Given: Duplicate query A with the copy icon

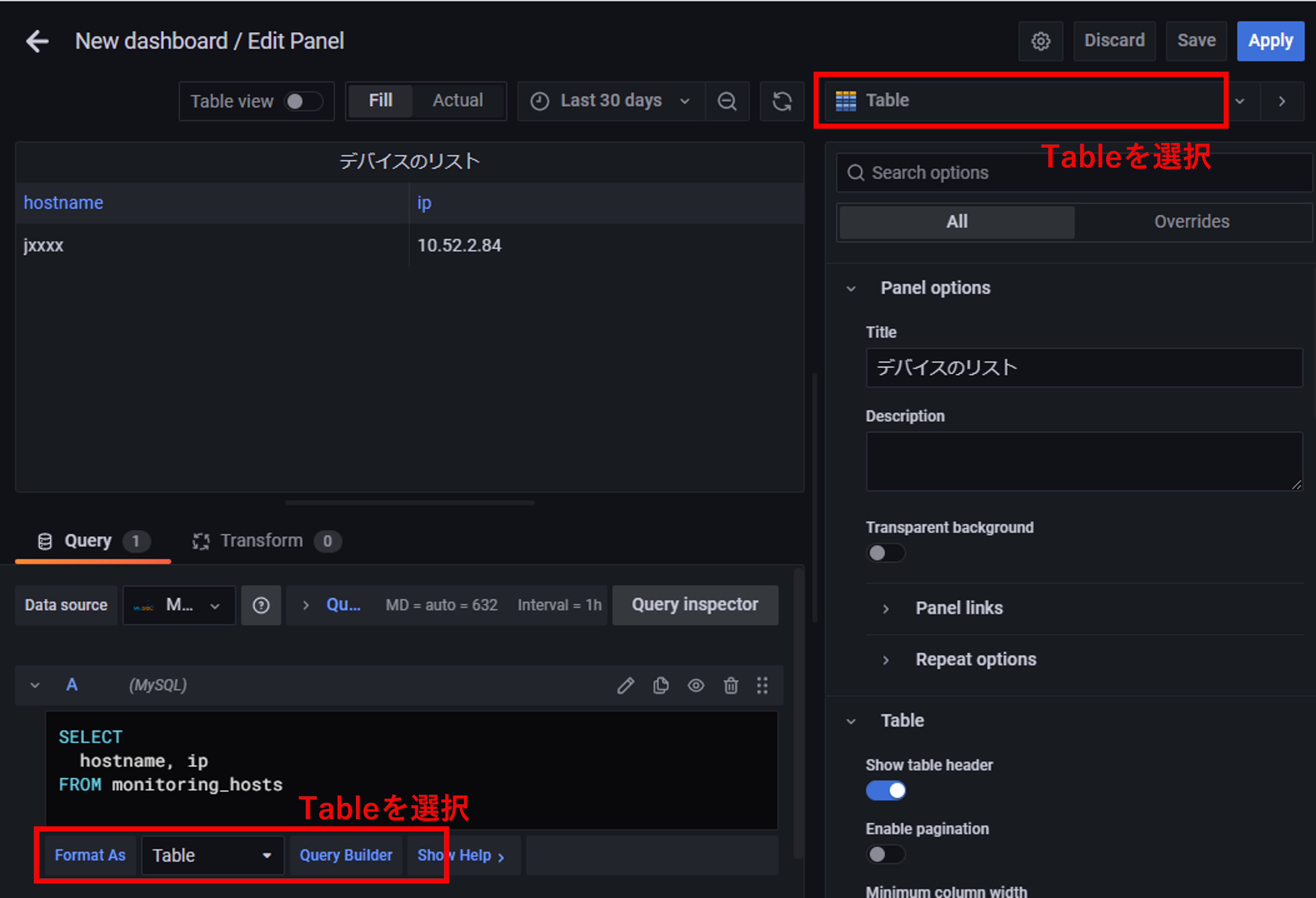Looking at the screenshot, I should [x=661, y=686].
